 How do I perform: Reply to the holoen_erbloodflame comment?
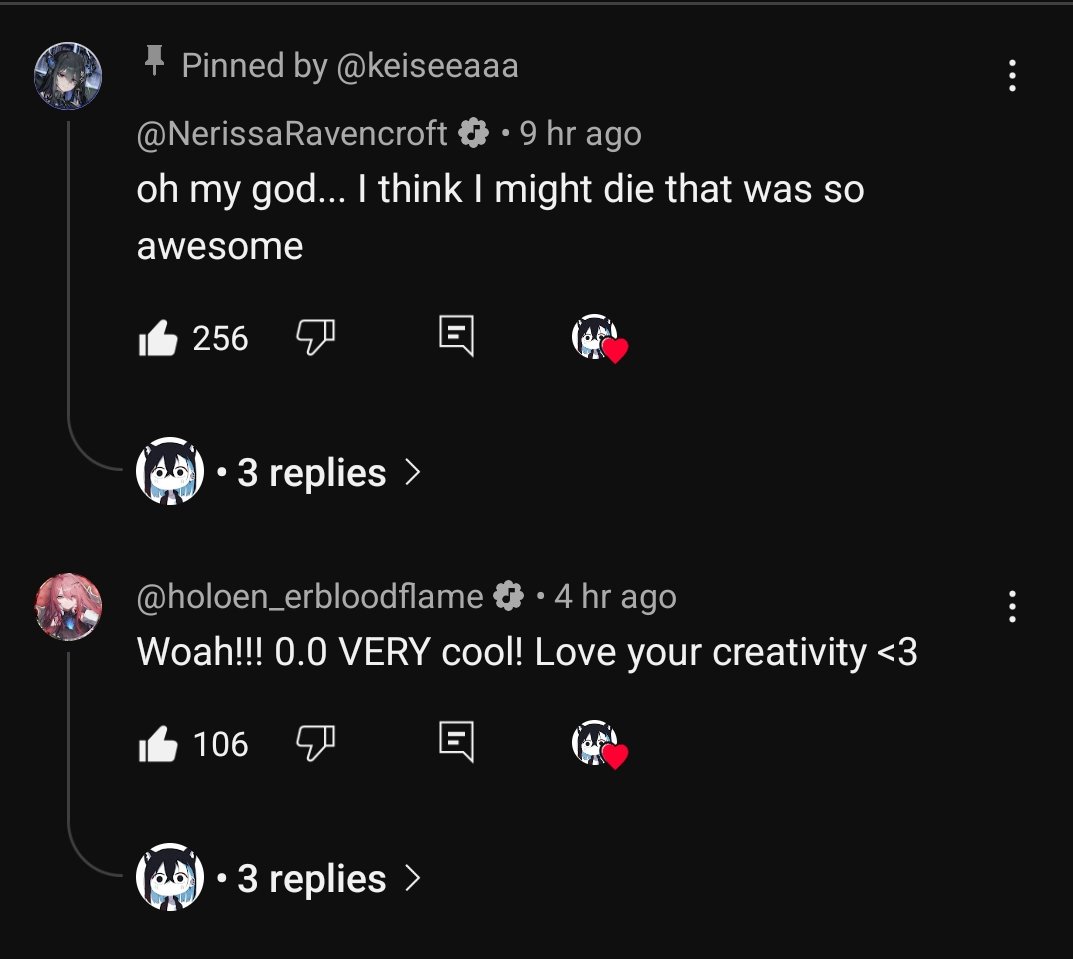(457, 744)
